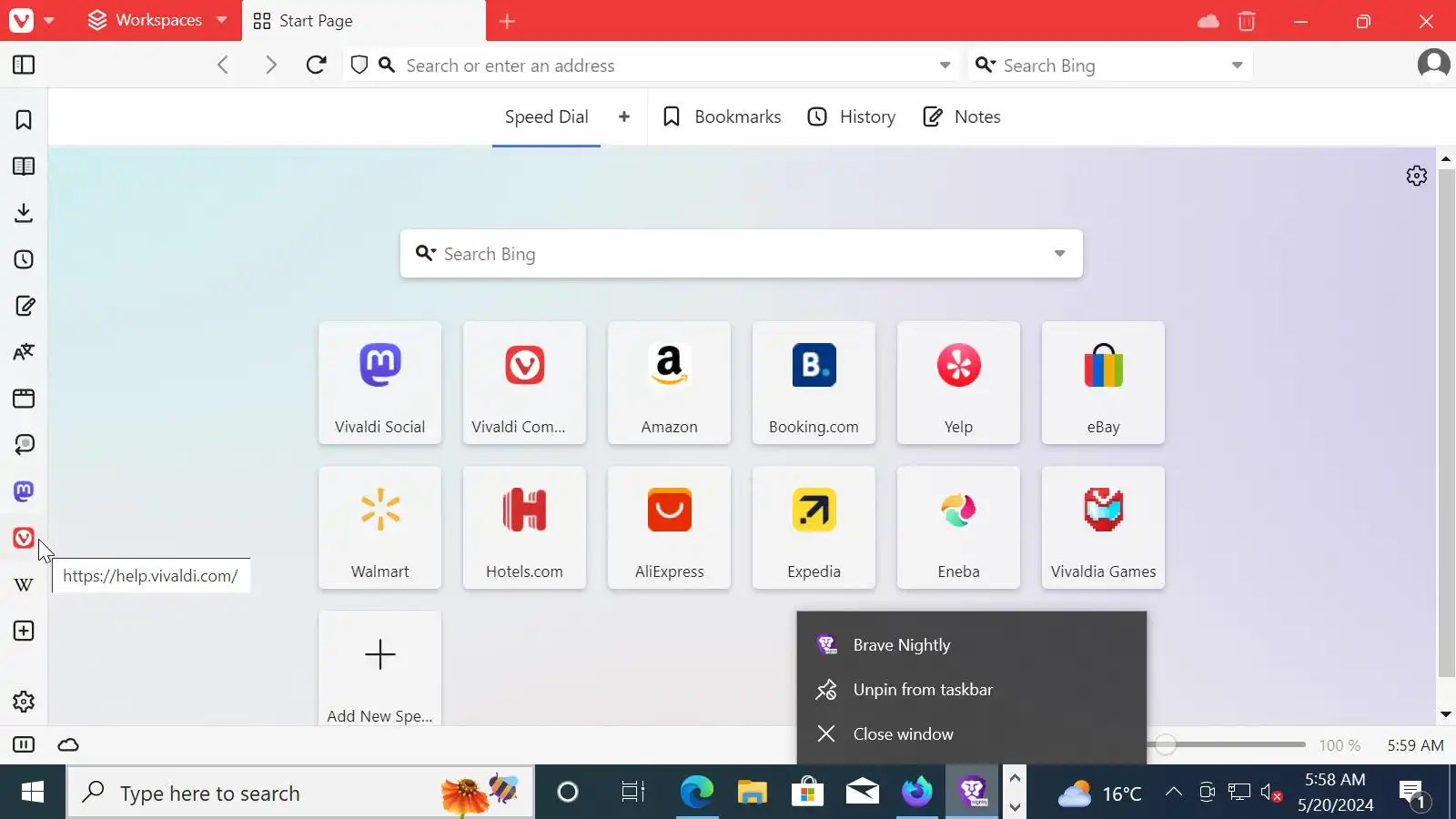Select the Start Page browser tab

364,21
